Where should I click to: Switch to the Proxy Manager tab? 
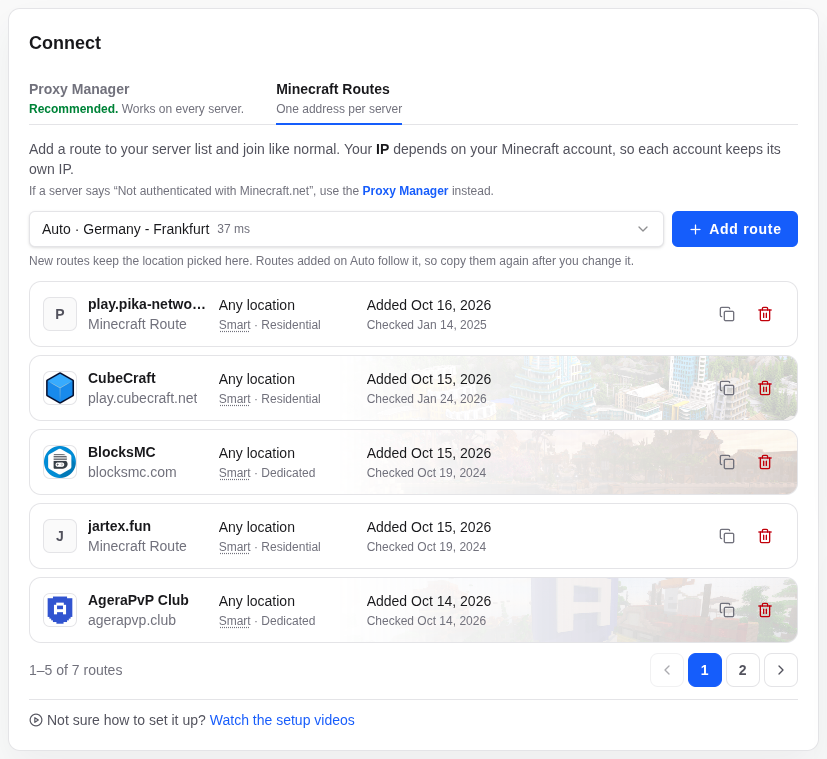tap(137, 99)
